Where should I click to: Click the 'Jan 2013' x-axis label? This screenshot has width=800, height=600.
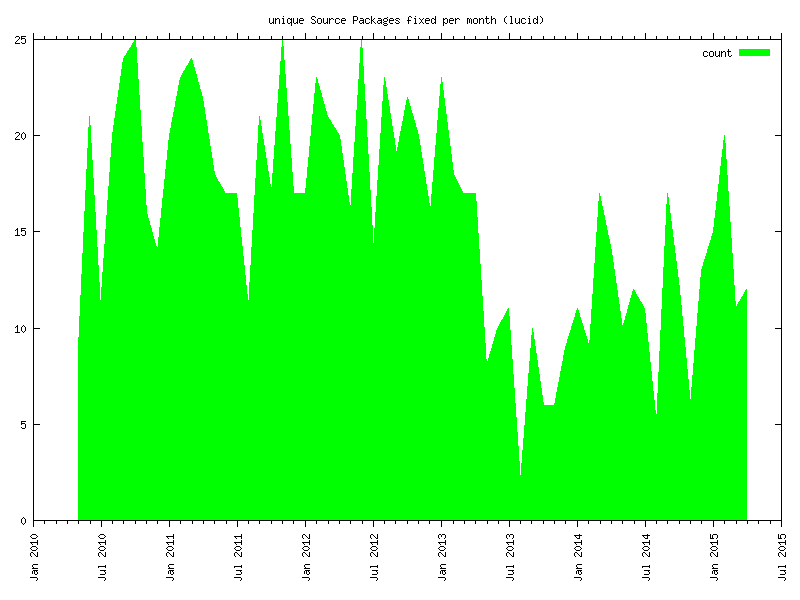click(442, 557)
